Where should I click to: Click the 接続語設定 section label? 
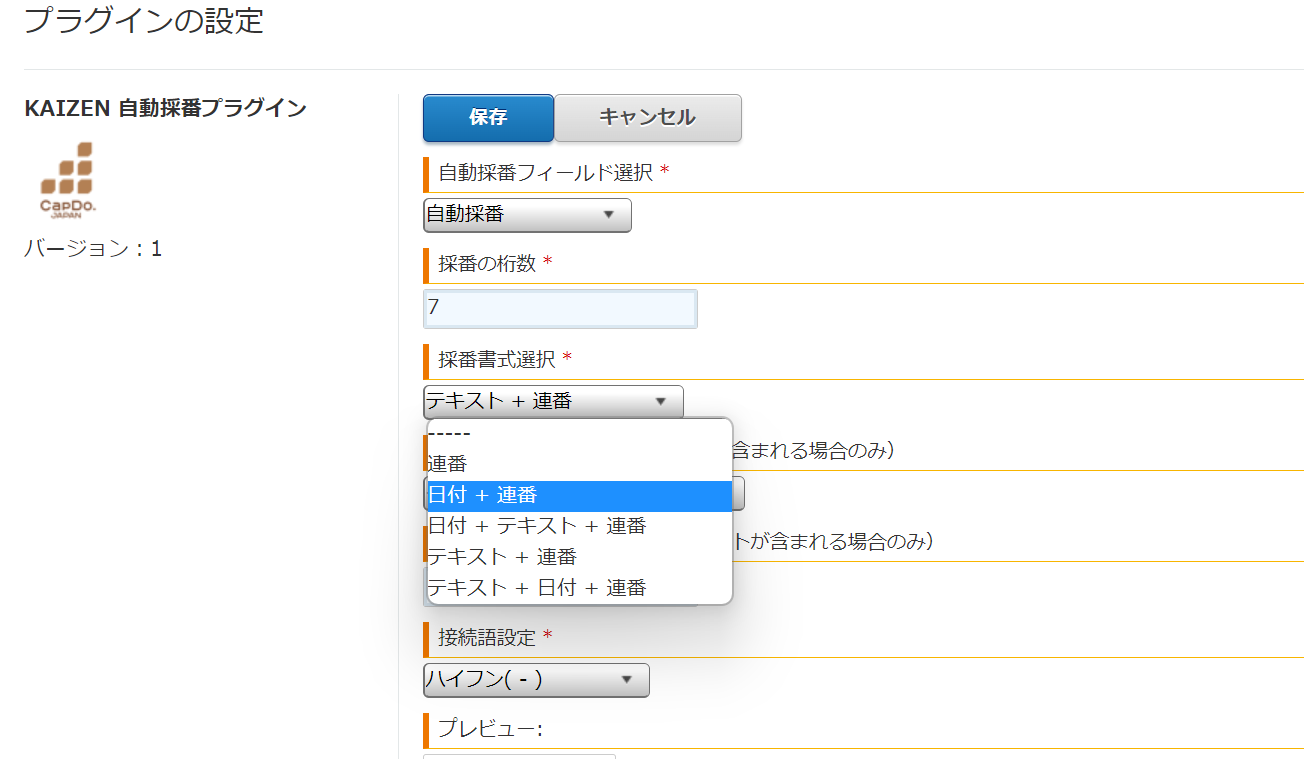pos(487,637)
